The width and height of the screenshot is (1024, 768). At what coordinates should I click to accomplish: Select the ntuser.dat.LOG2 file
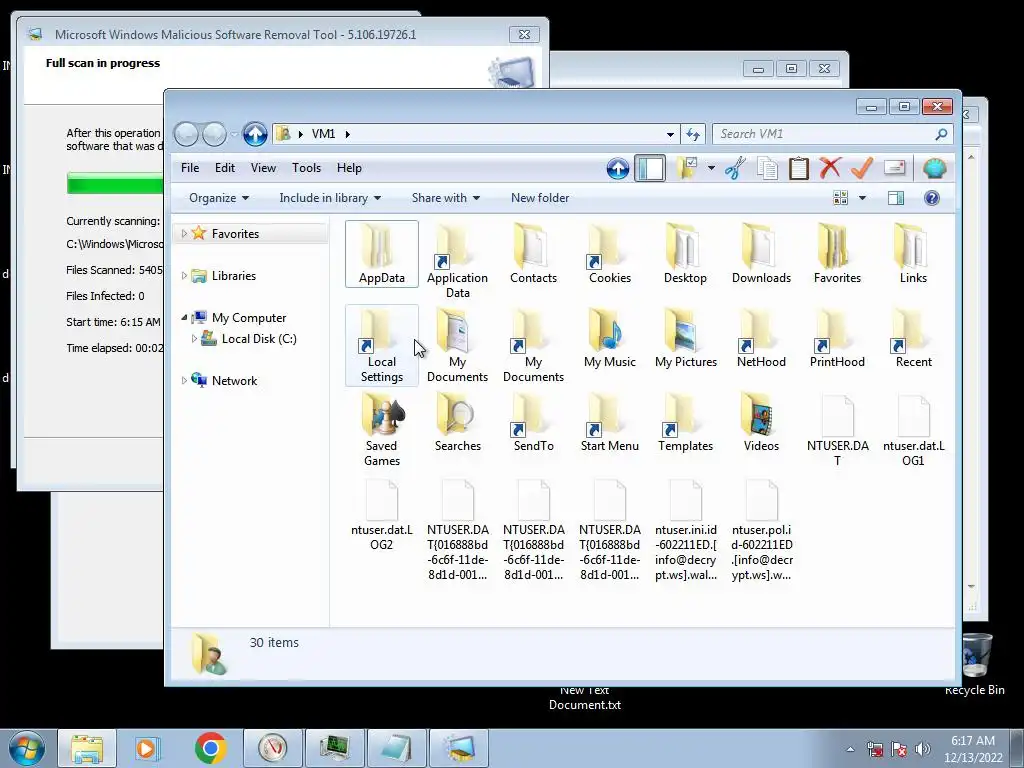(381, 514)
